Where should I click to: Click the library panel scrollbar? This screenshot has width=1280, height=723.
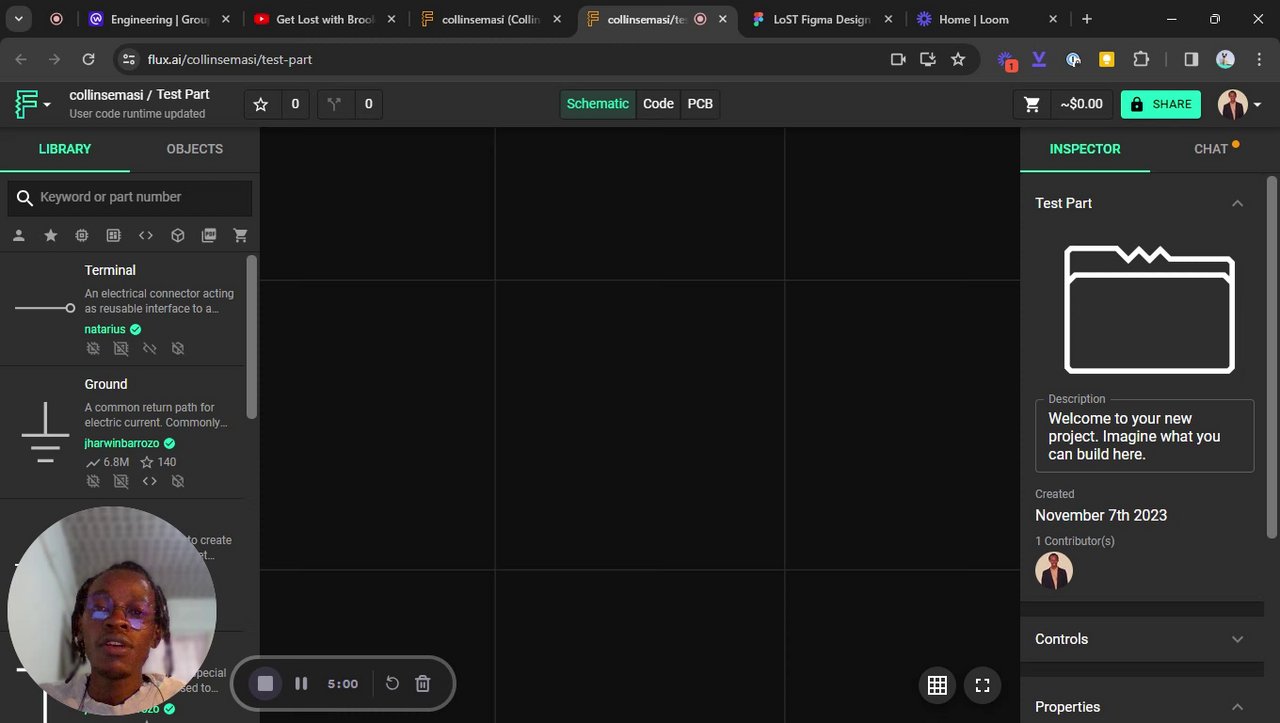(x=252, y=337)
